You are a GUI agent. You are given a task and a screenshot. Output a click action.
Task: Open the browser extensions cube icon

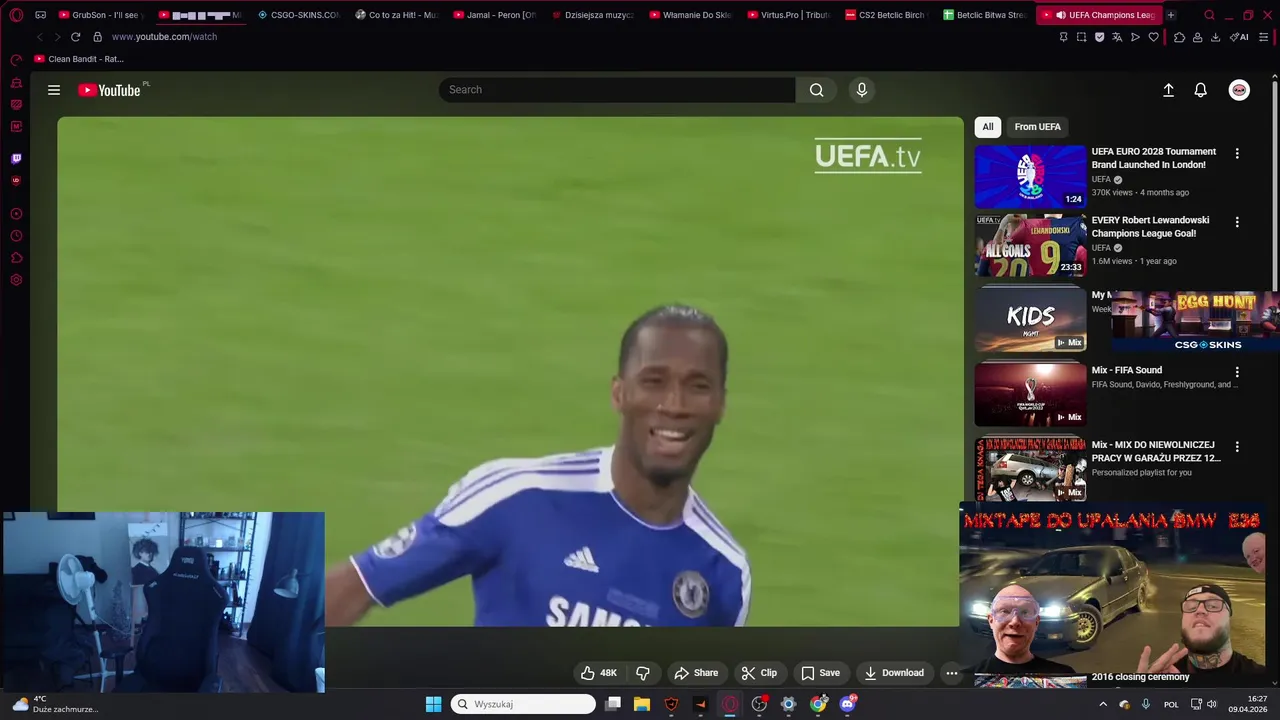(1179, 37)
